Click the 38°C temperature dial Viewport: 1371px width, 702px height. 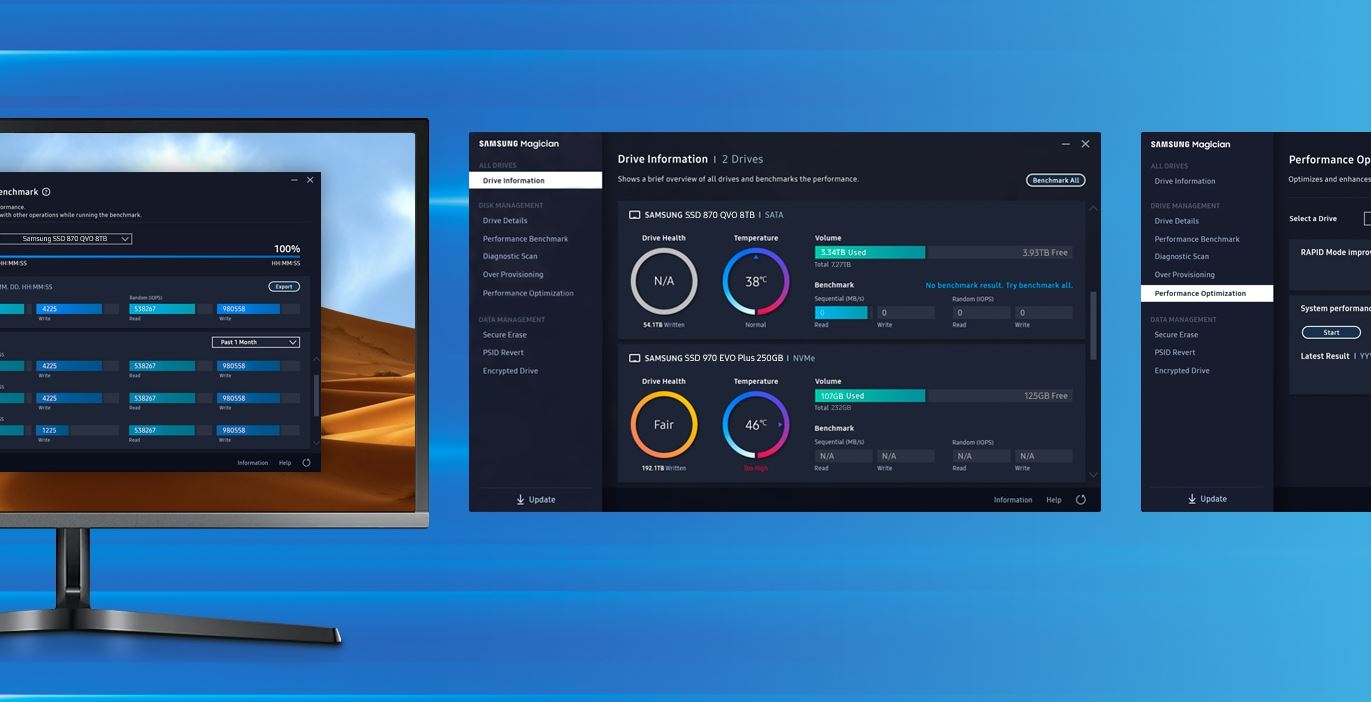coord(756,281)
